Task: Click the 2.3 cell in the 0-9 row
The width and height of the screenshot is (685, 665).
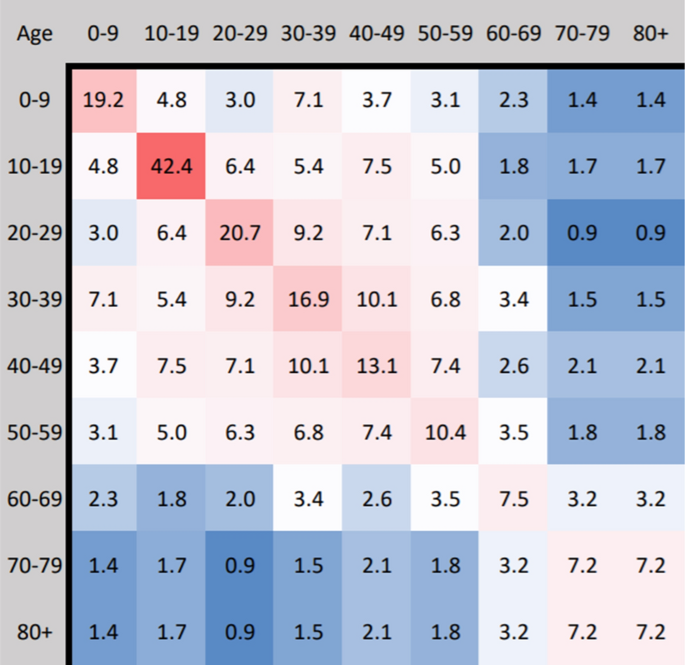Action: click(513, 101)
